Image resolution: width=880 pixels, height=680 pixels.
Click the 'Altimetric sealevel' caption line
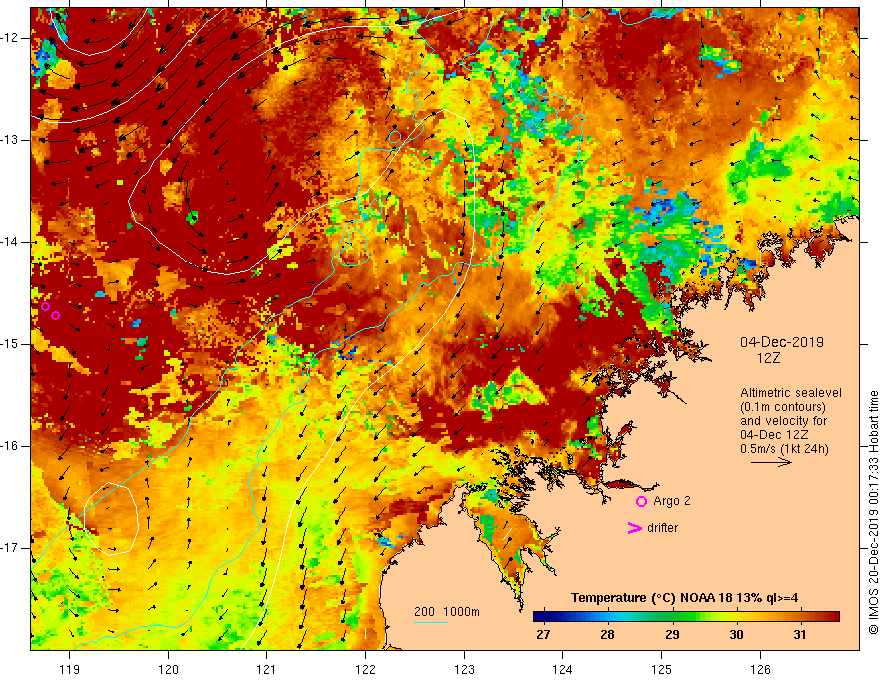[791, 393]
